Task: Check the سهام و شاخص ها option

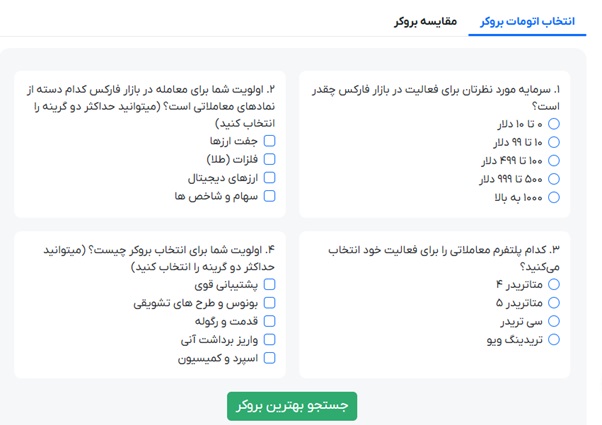Action: (x=269, y=196)
